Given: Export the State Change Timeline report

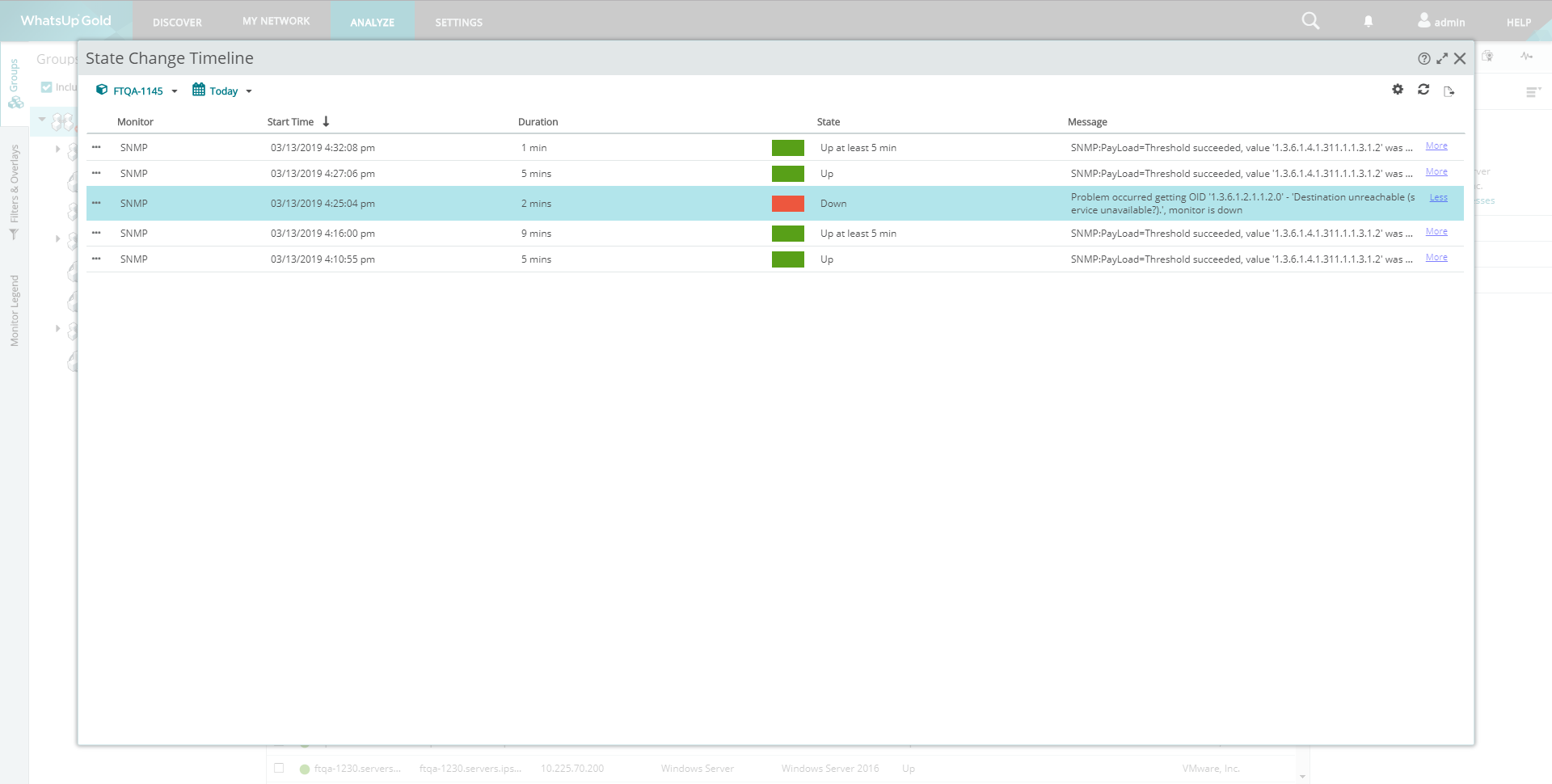Looking at the screenshot, I should [x=1449, y=91].
